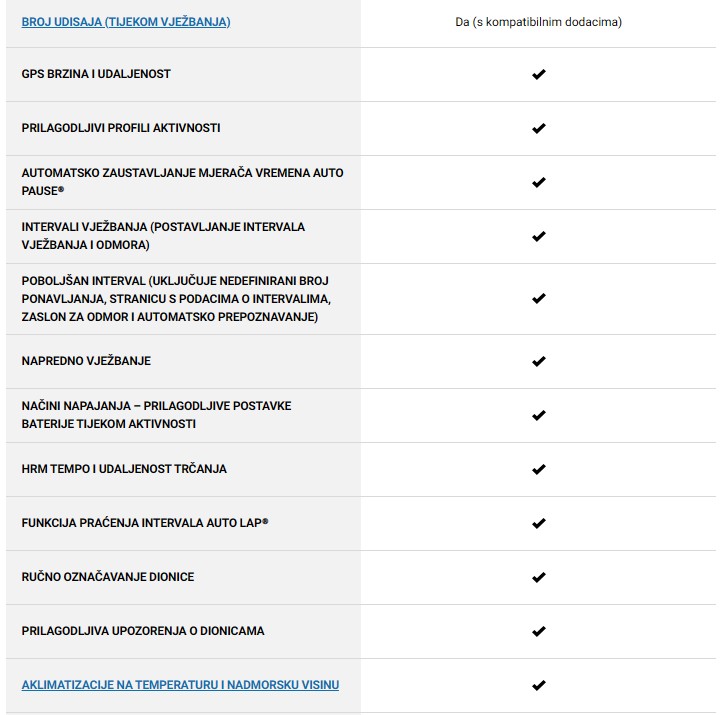Click the HRM TEMPO row checkmark

coord(539,469)
